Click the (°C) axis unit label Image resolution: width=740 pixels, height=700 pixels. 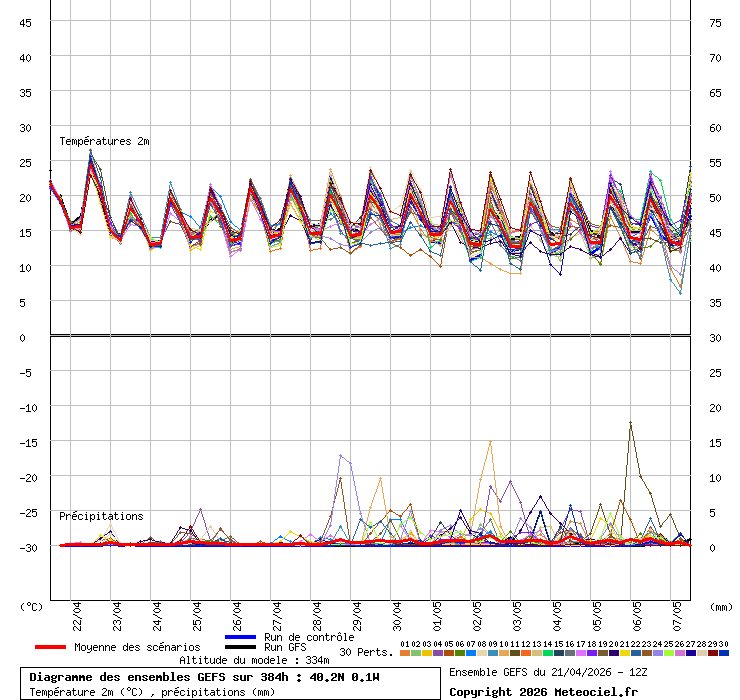pyautogui.click(x=32, y=606)
